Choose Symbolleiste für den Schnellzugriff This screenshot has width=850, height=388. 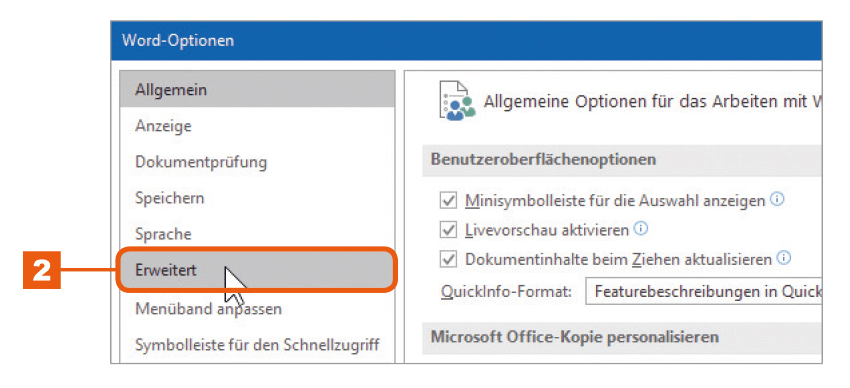(x=257, y=344)
